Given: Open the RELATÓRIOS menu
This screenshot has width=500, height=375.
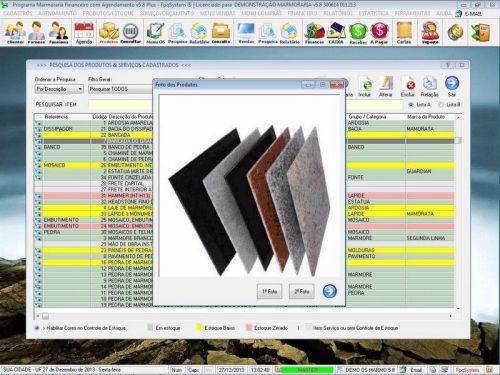Looking at the screenshot, I should click(338, 13).
